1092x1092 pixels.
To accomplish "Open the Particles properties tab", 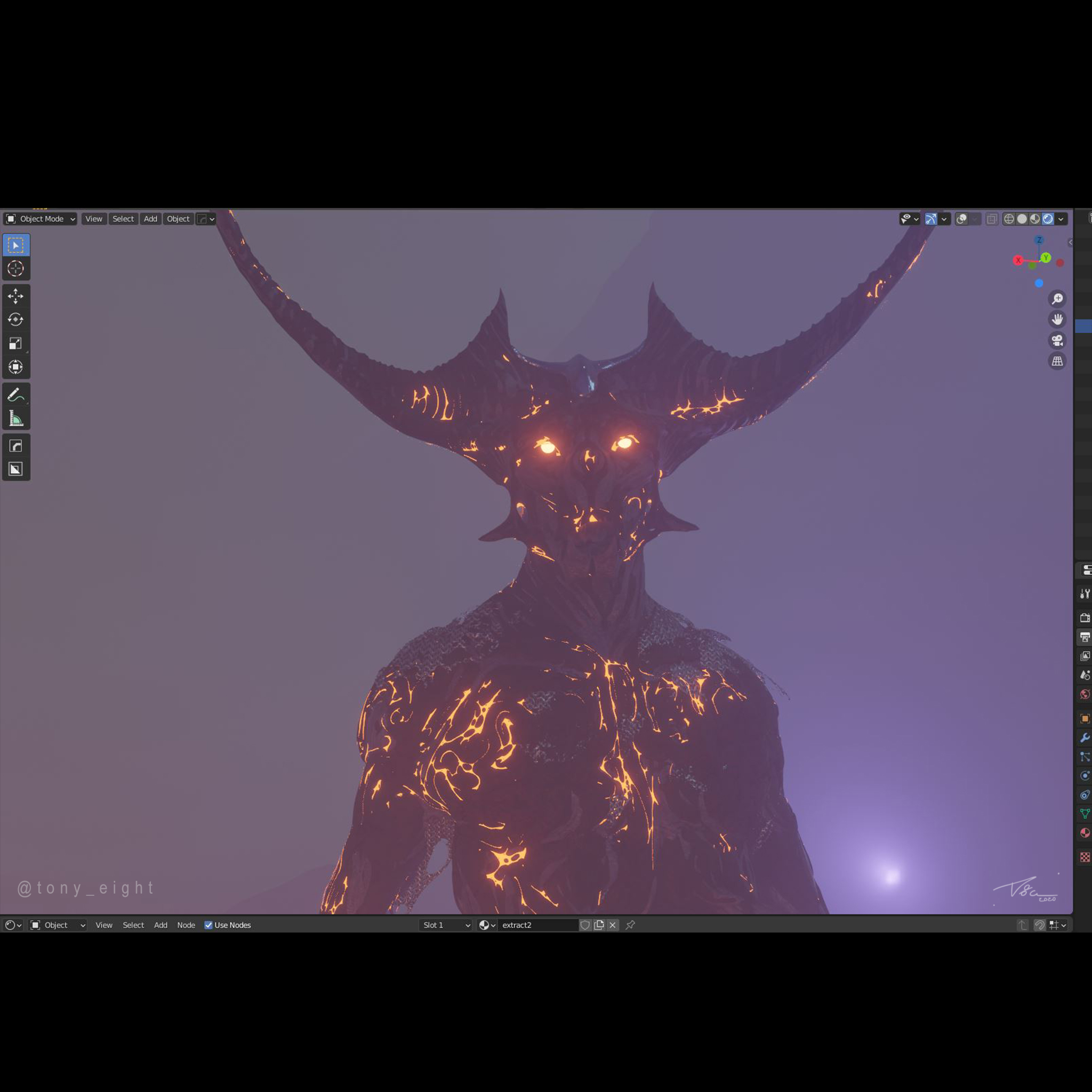I will click(x=1085, y=757).
